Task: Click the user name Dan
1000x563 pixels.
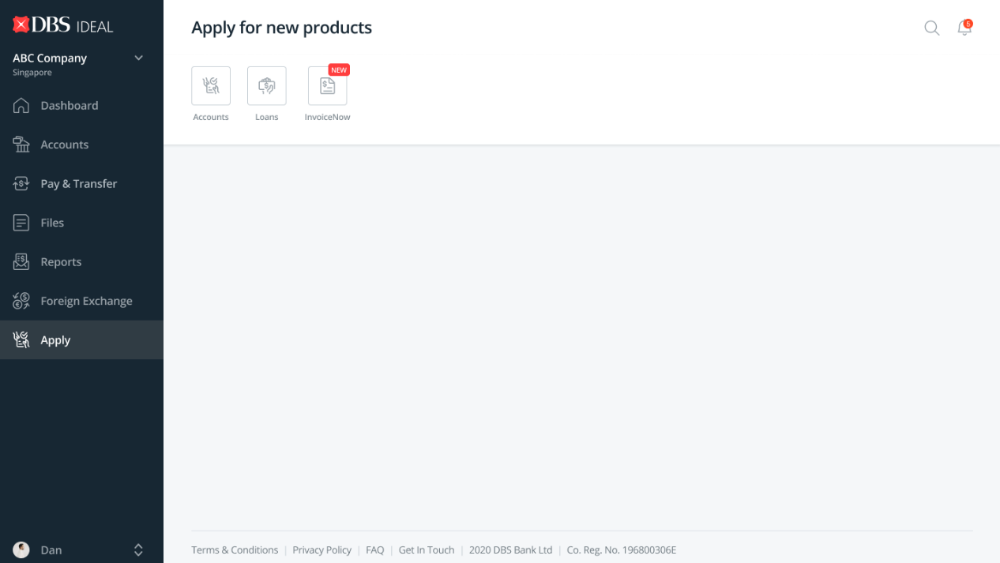Action: (51, 550)
